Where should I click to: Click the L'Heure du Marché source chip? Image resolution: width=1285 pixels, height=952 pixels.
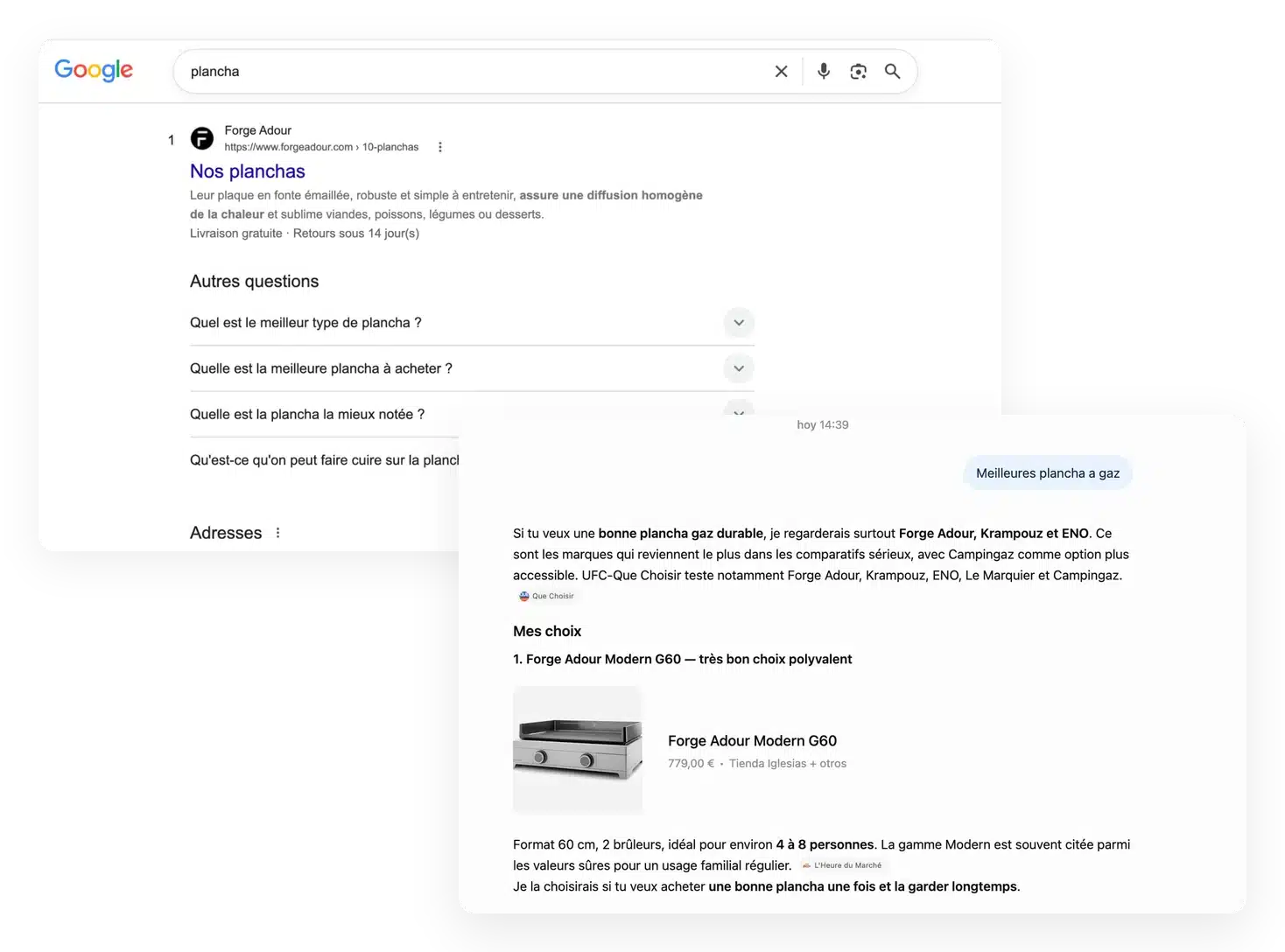pos(842,865)
